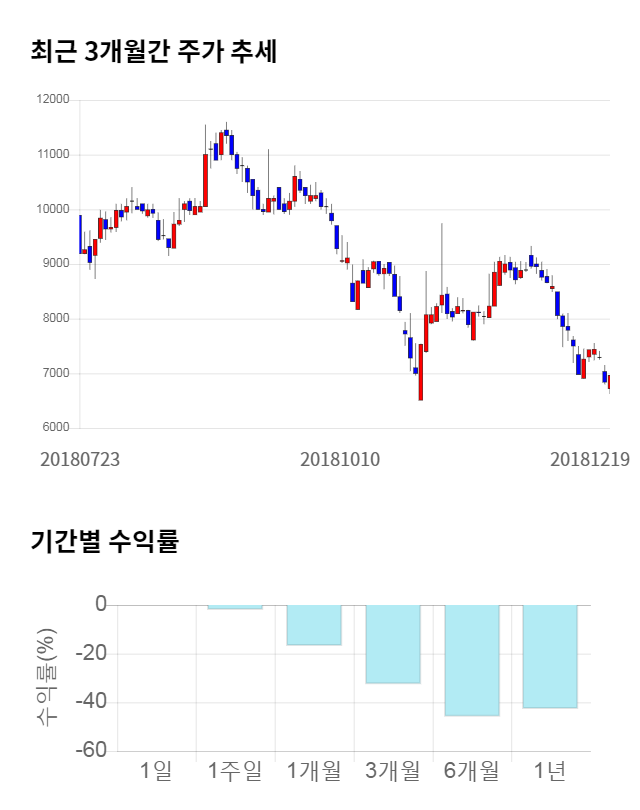Click the 6000 price axis label
The image size is (640, 810).
[x=54, y=428]
